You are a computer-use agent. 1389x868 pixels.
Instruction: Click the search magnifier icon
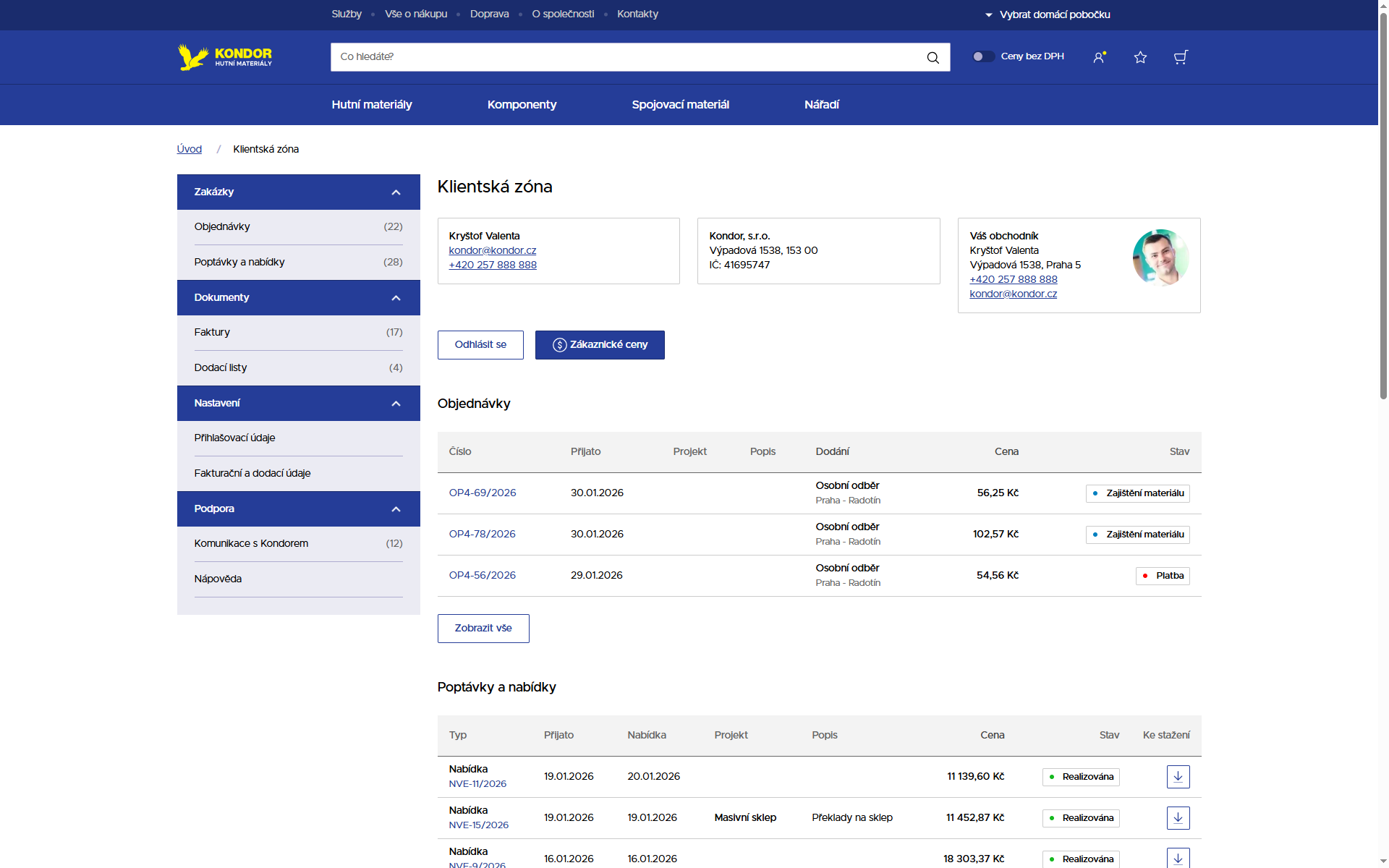[x=933, y=57]
